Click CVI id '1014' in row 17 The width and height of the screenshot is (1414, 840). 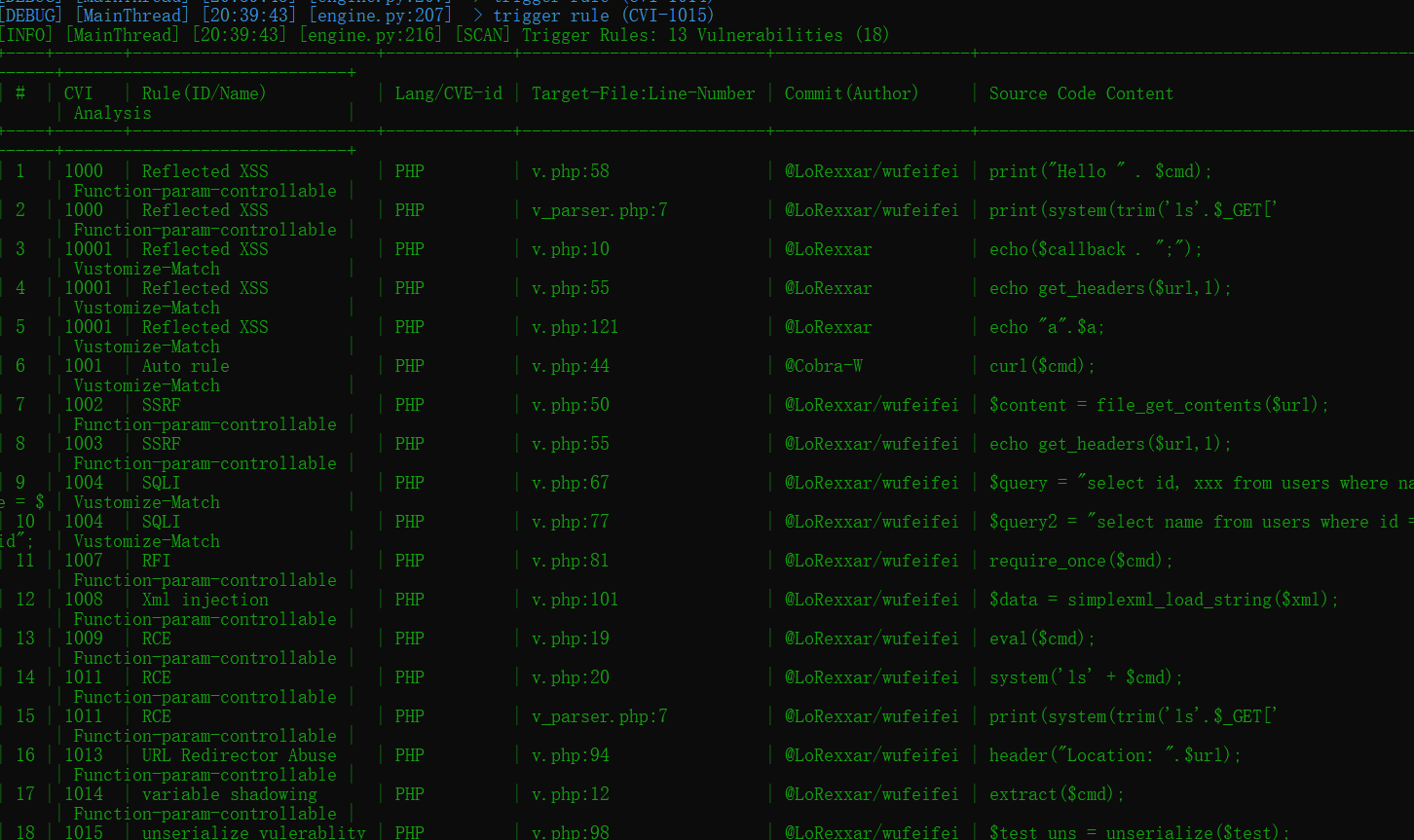tap(84, 794)
